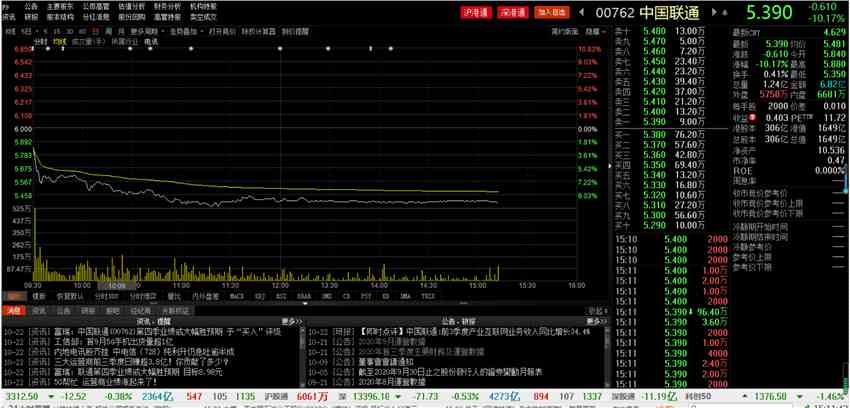This screenshot has height=408, width=850.
Task: Select the MACD indicator tab
Action: (x=237, y=296)
